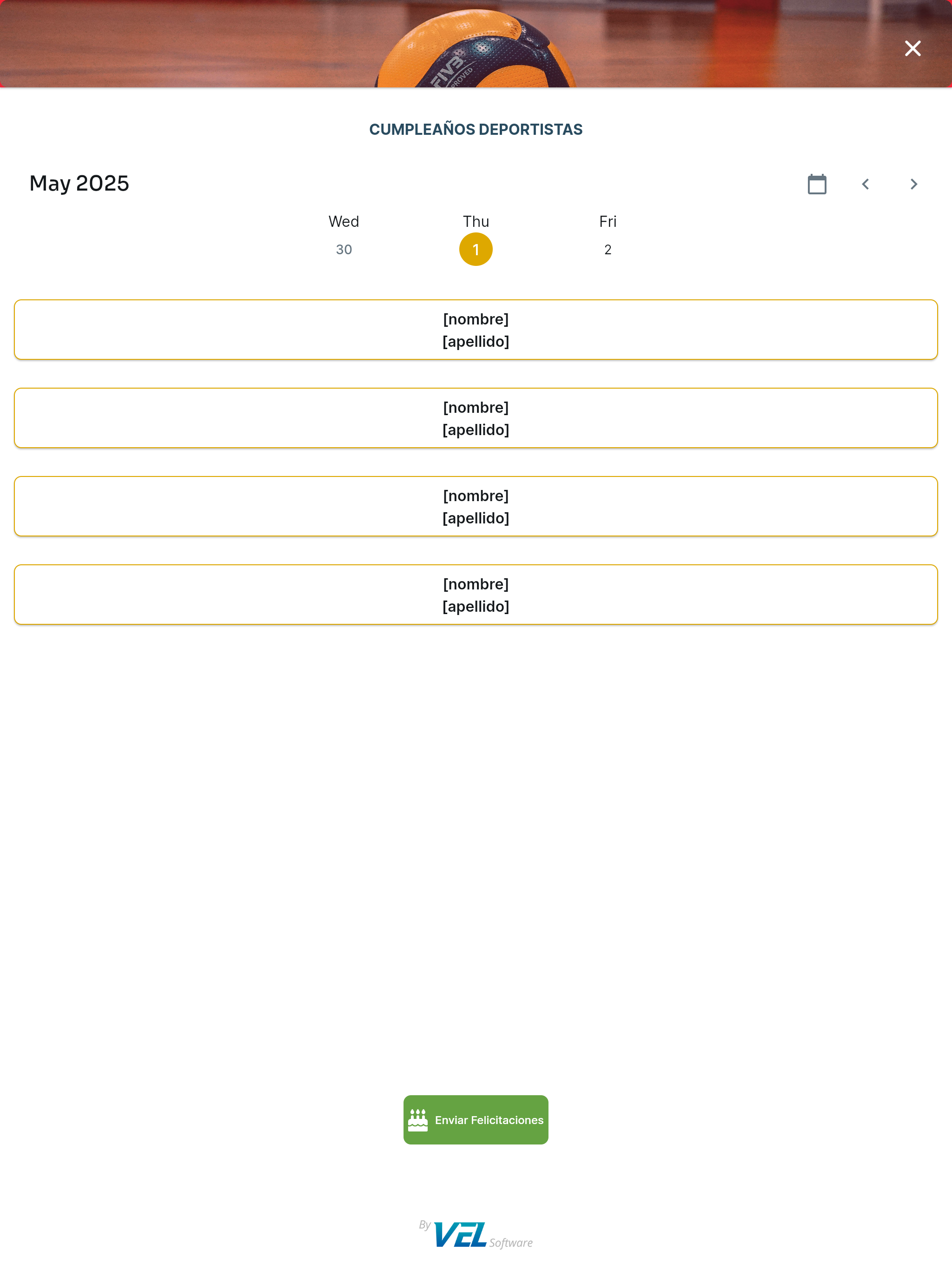
Task: Close the birthdays panel with the X
Action: (x=912, y=48)
